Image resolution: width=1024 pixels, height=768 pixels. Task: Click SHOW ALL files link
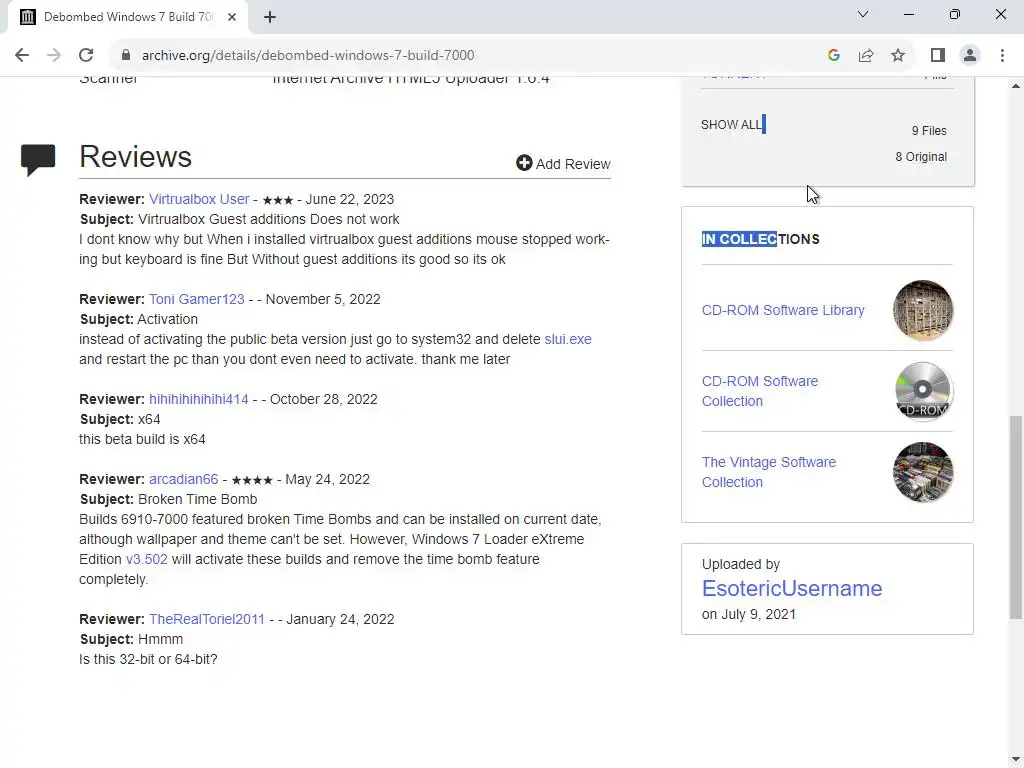pyautogui.click(x=731, y=124)
